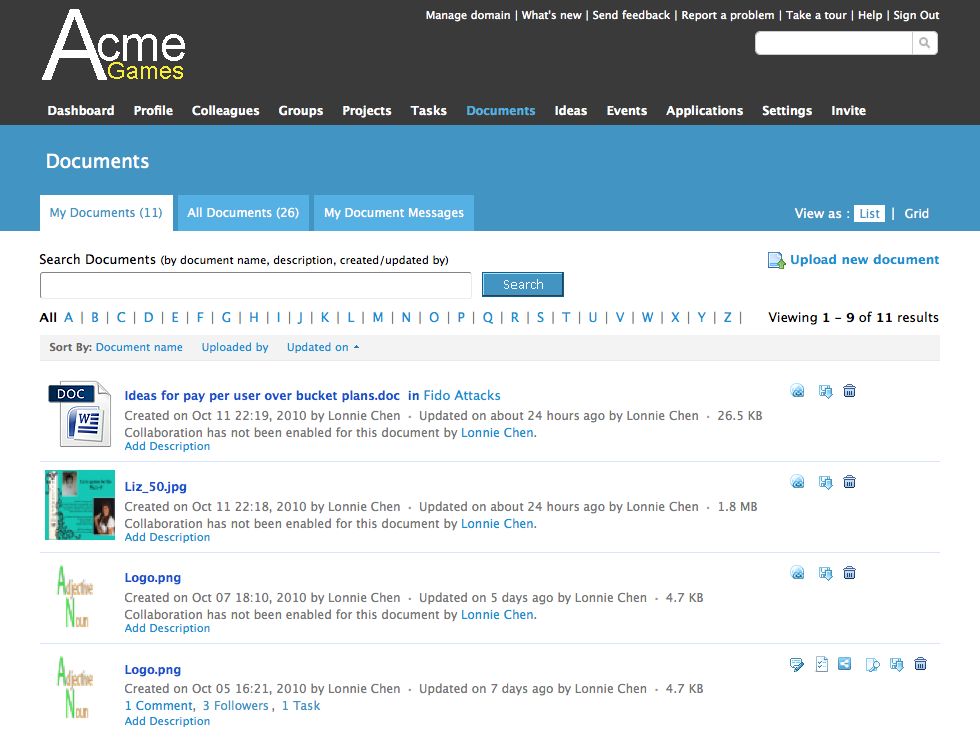980x737 pixels.
Task: Click the comment pencil icon on last Logo.png
Action: point(797,664)
